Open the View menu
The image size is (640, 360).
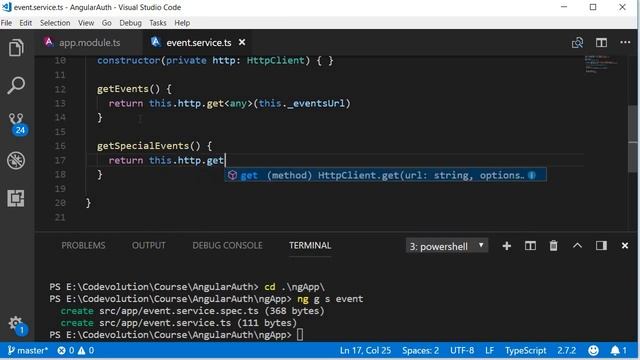(x=86, y=23)
